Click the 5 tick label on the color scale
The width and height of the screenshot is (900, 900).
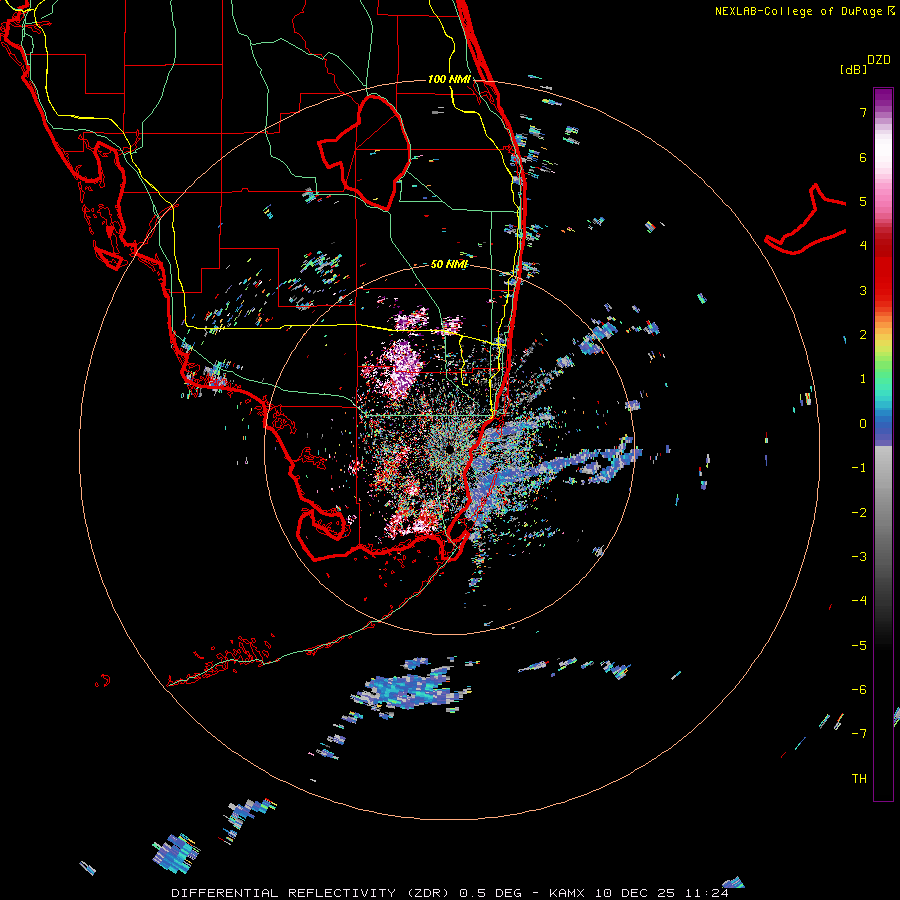[x=863, y=201]
